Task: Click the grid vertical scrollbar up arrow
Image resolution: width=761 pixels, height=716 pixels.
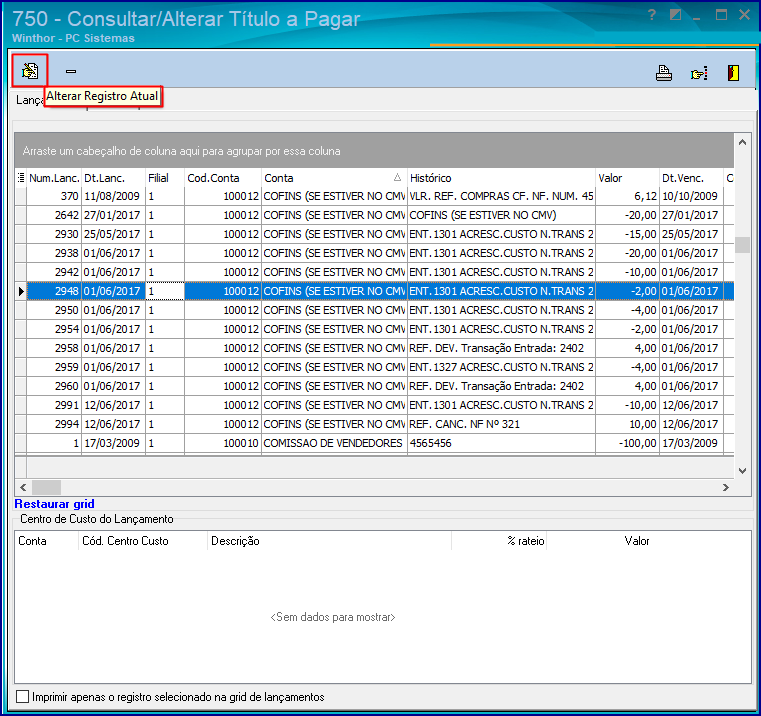Action: pyautogui.click(x=742, y=142)
